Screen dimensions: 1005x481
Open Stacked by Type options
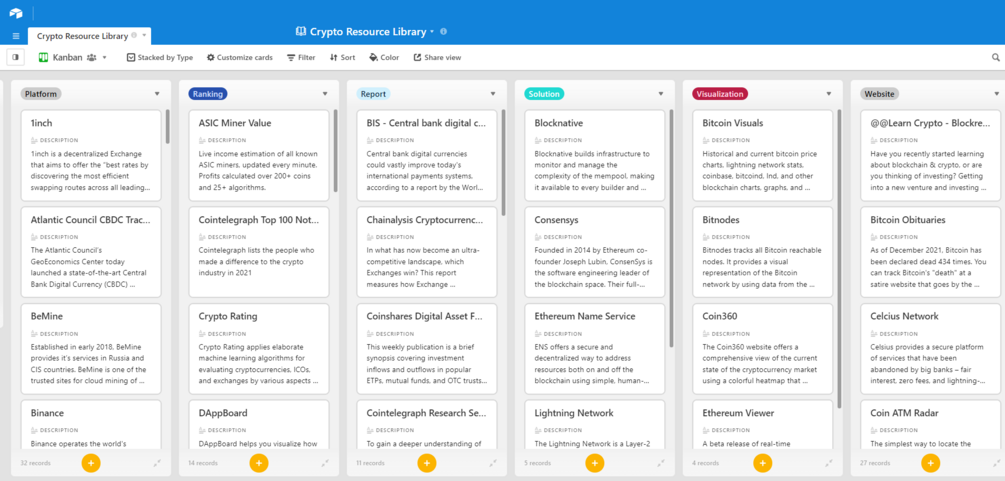coord(160,57)
